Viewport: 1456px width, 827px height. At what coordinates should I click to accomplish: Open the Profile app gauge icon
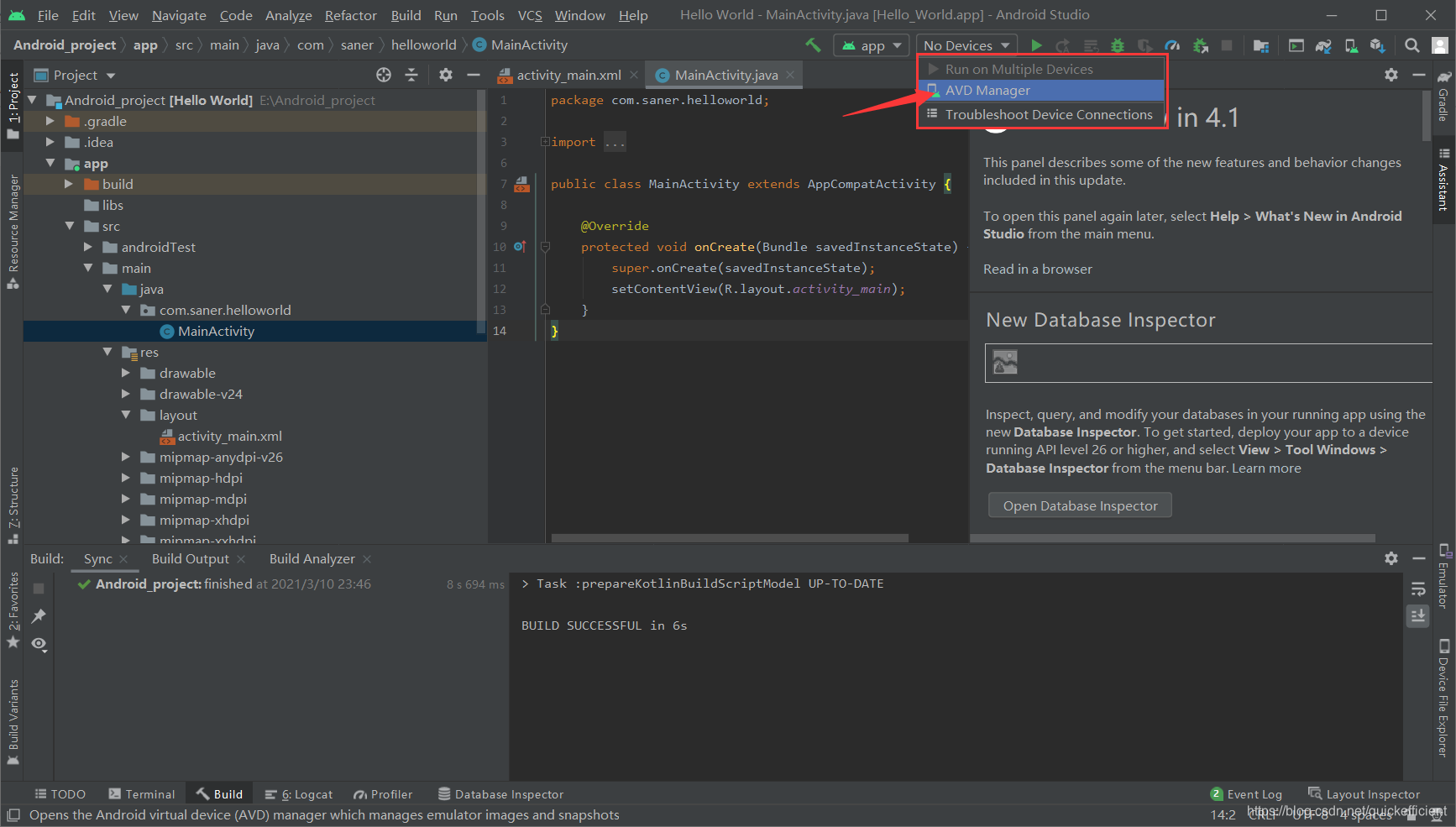(1172, 45)
